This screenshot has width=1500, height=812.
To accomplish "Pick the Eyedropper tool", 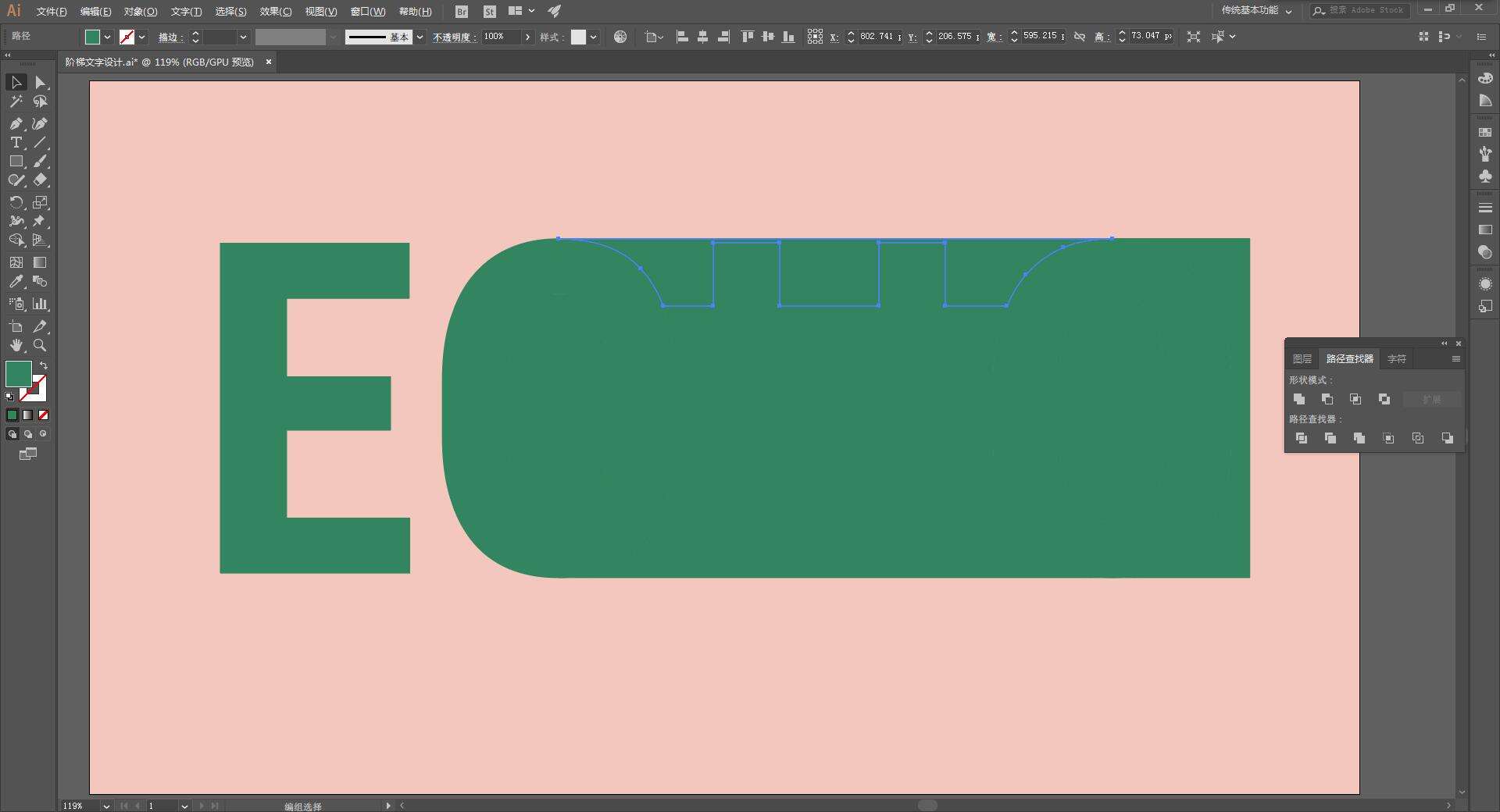I will tap(16, 282).
